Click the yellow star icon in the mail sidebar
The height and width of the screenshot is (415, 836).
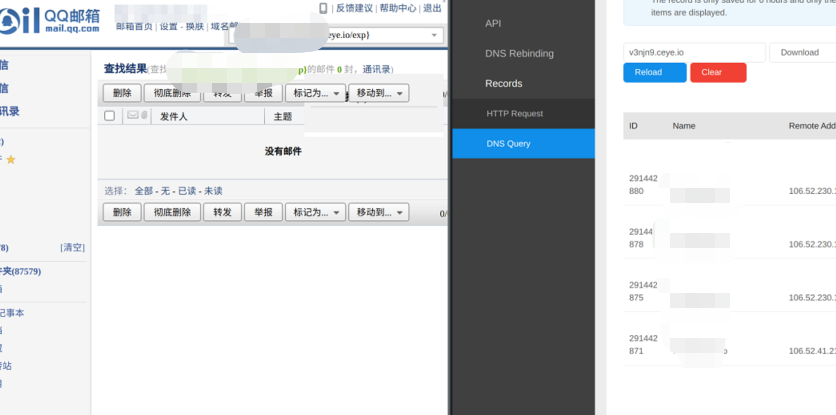(x=11, y=159)
